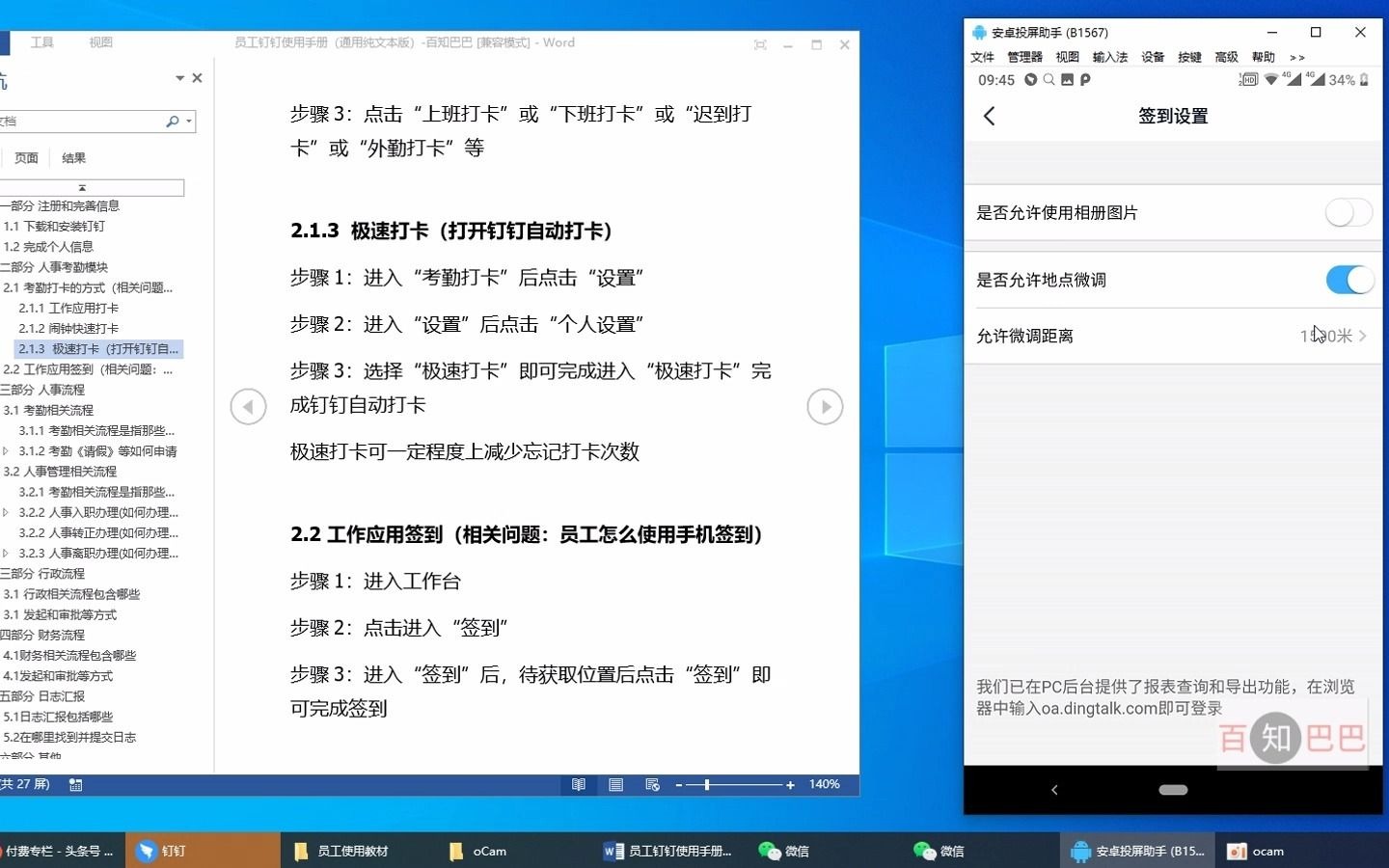Screen dimensions: 1389x868
Task: Expand 3.2.2 人事入职办理 heading
Action: (6, 513)
